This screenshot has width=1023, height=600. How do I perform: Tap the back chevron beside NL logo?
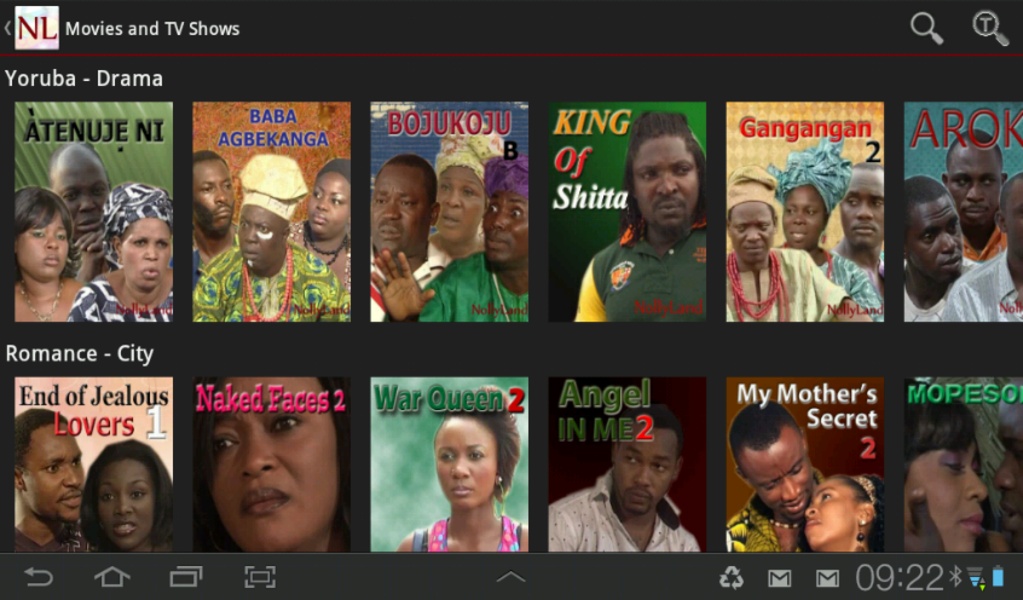[x=7, y=28]
